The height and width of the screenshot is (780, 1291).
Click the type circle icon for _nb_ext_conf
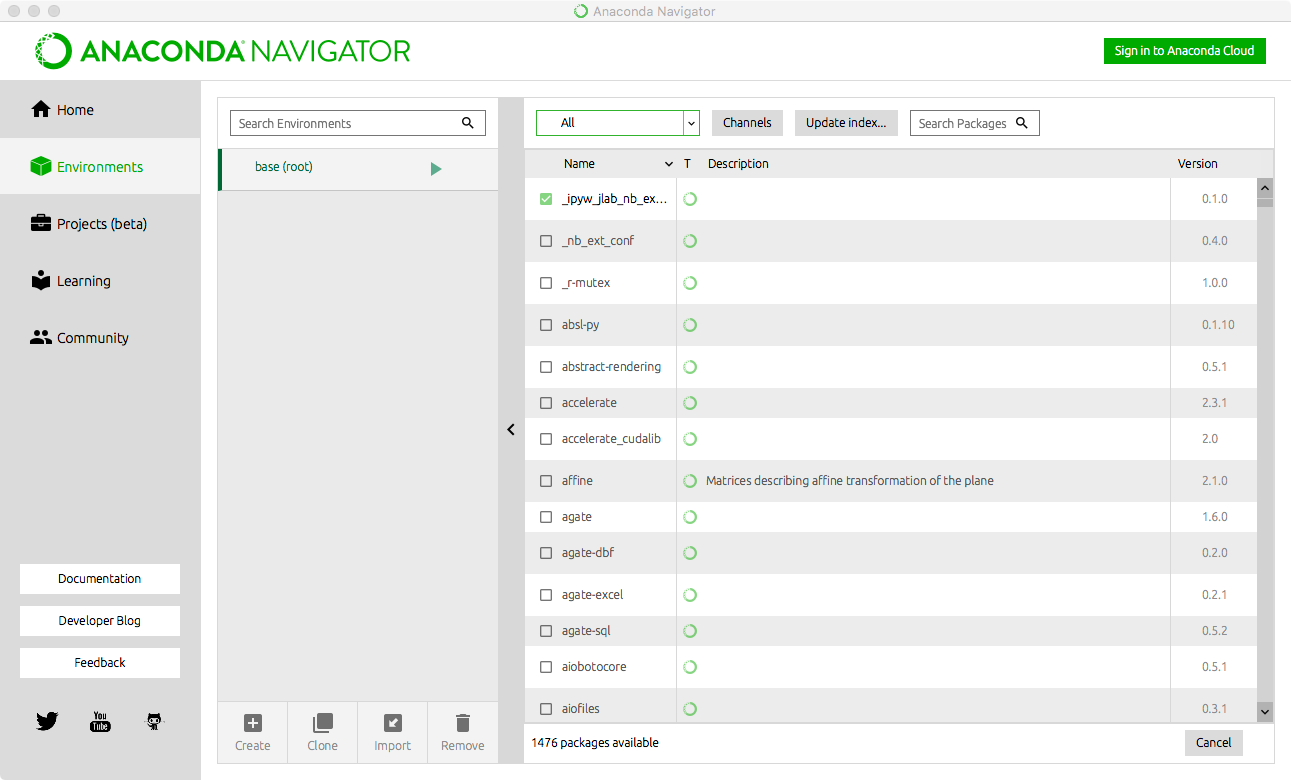[x=690, y=241]
